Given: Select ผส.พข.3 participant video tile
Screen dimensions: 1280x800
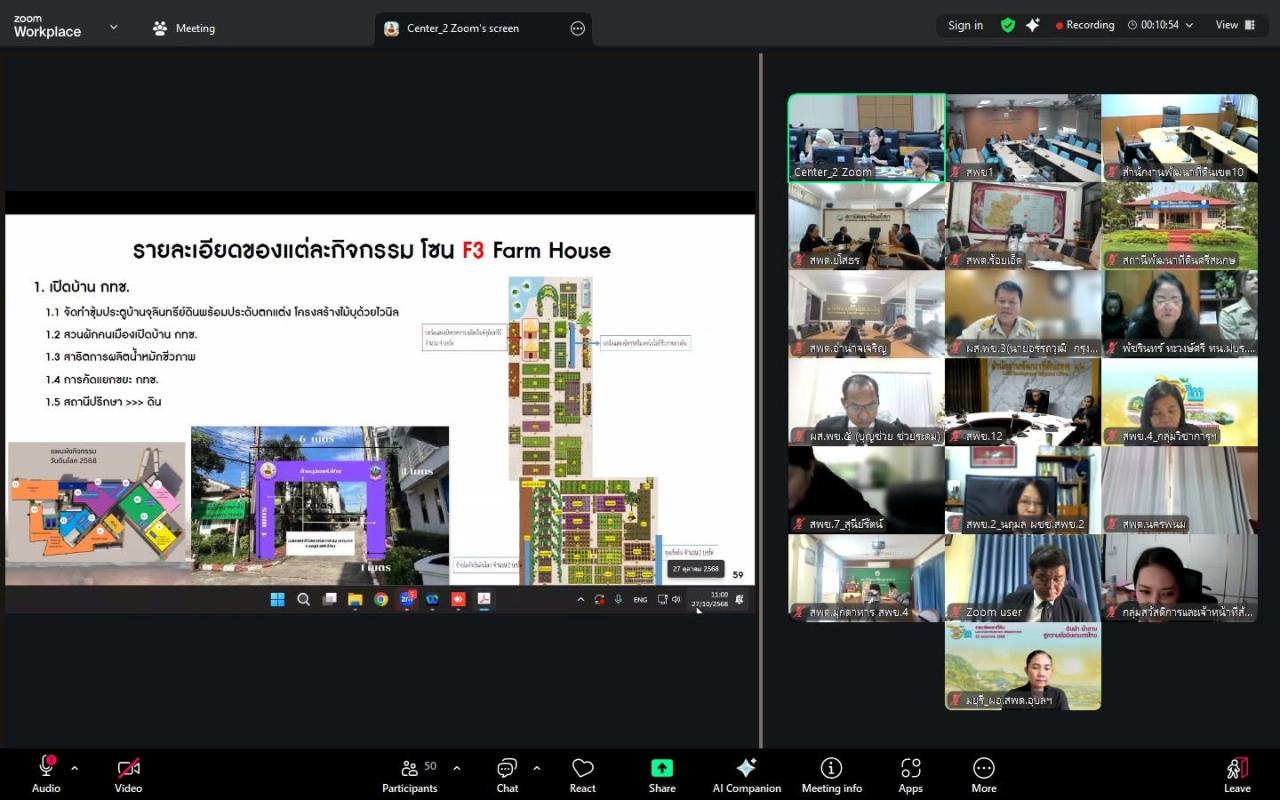Looking at the screenshot, I should click(x=1023, y=314).
